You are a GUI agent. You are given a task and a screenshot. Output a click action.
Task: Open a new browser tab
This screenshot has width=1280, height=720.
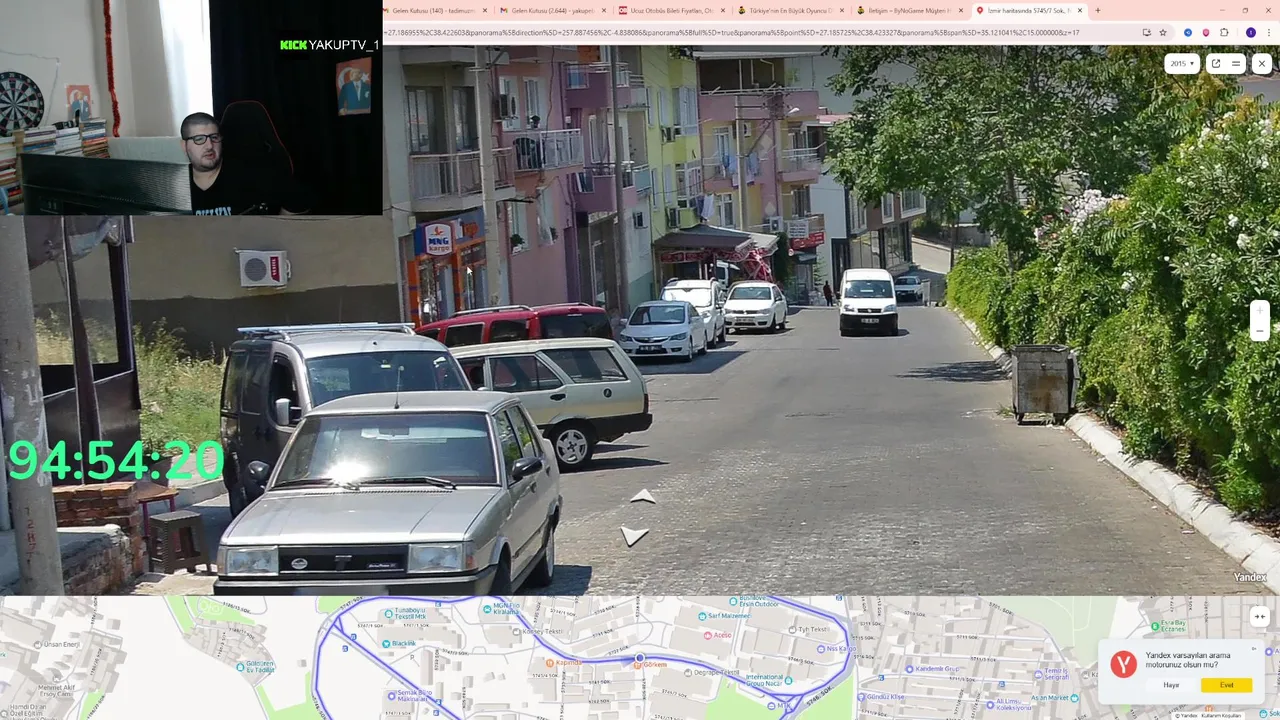[1098, 10]
